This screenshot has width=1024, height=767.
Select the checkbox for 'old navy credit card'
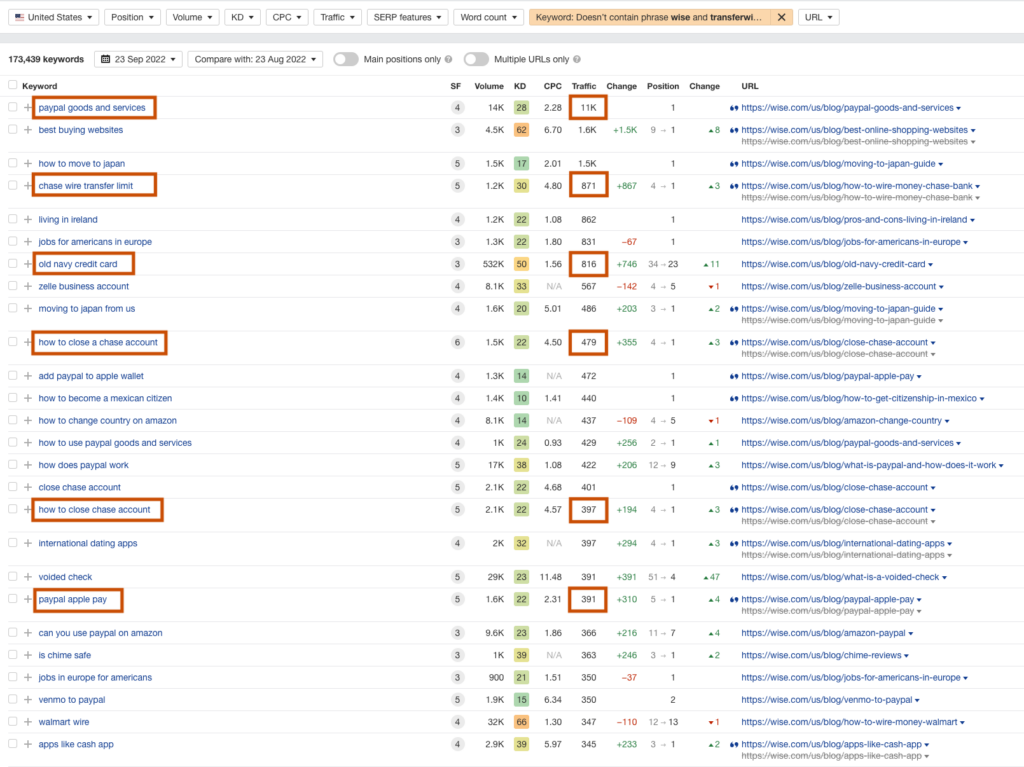12,263
